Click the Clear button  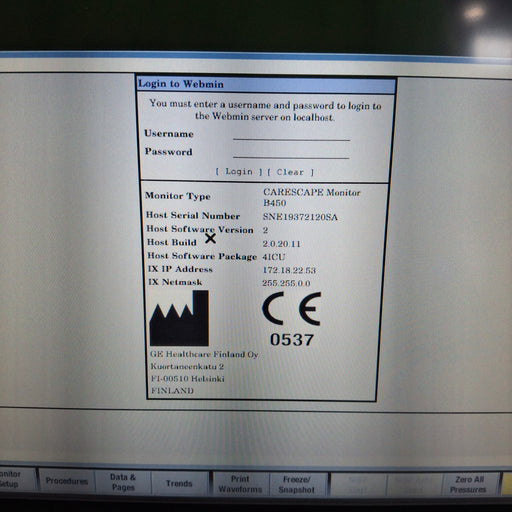[290, 172]
